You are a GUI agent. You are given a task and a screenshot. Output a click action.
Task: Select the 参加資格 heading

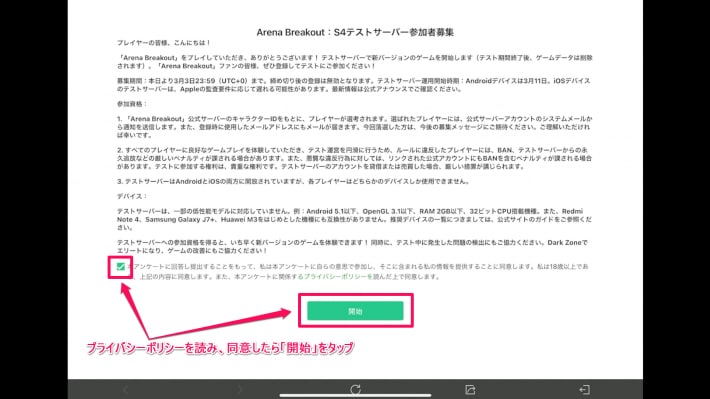[x=132, y=104]
